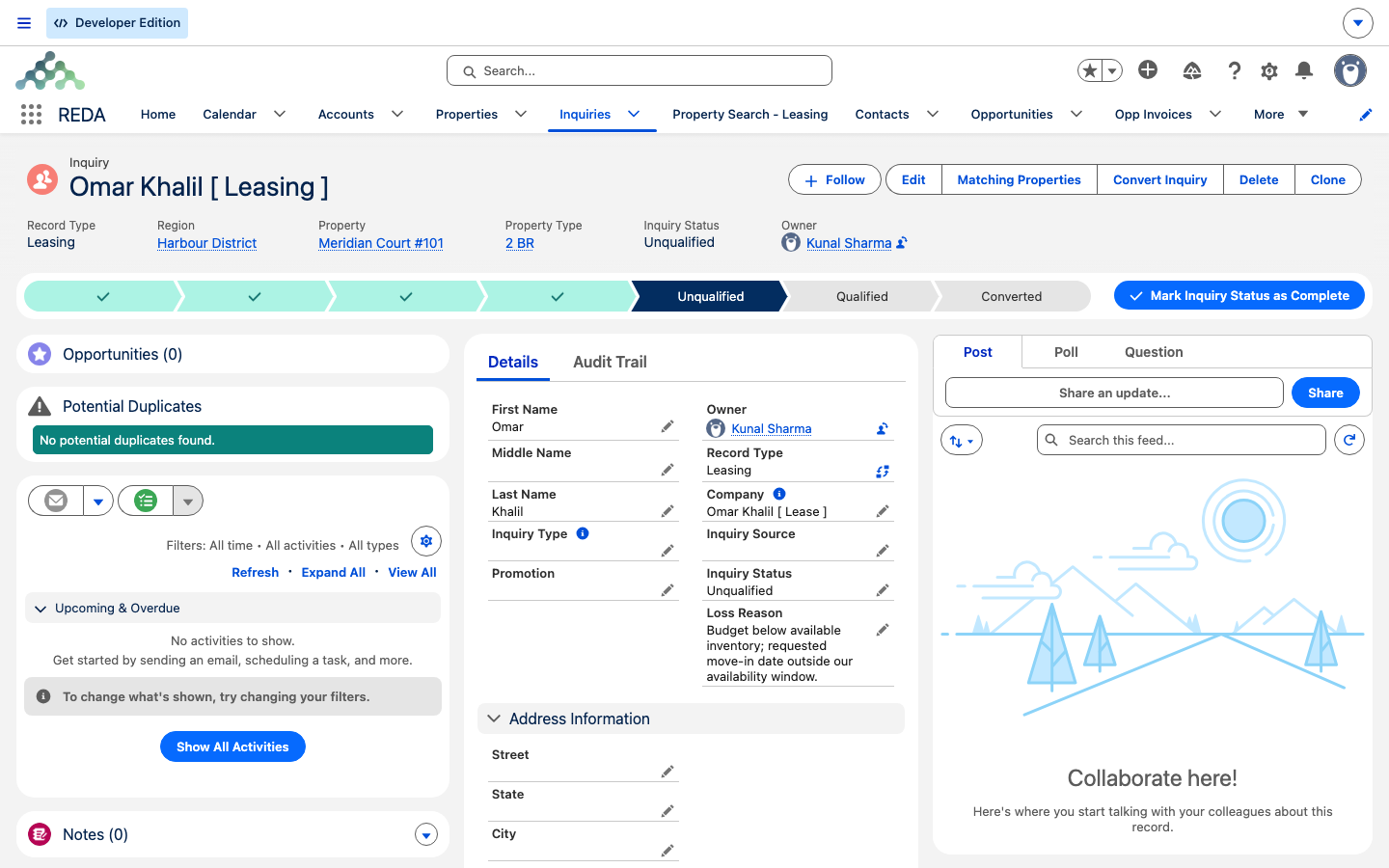Change owner icon beside Kunal Sharma header
1389x868 pixels.
[x=902, y=243]
